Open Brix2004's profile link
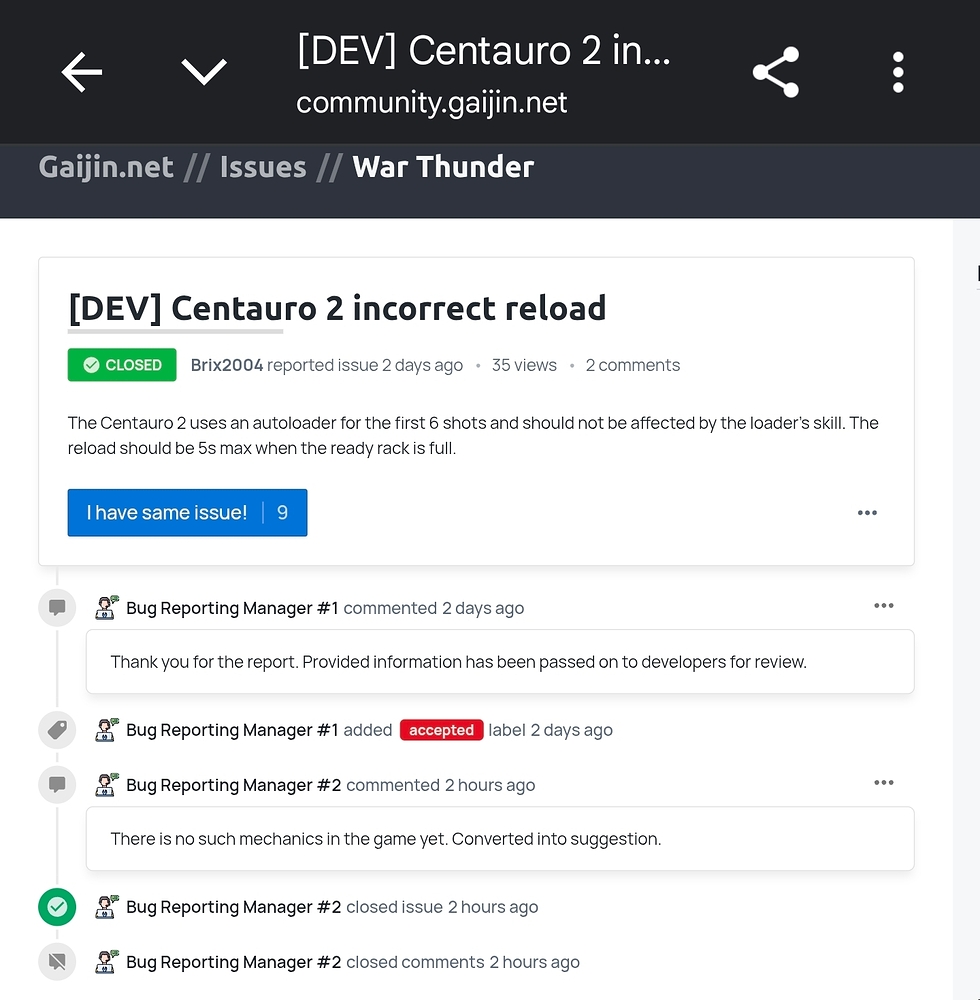The image size is (980, 1000). [x=227, y=365]
